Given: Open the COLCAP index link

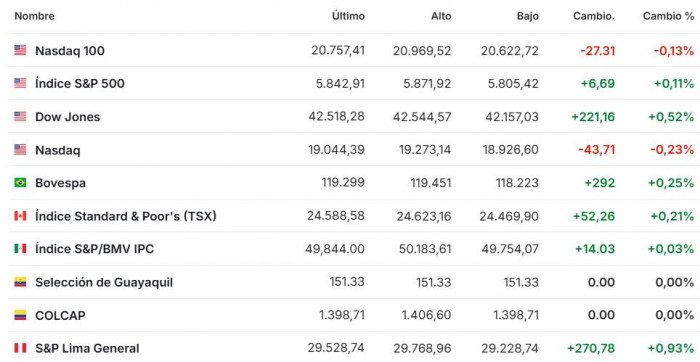Looking at the screenshot, I should pyautogui.click(x=60, y=316).
